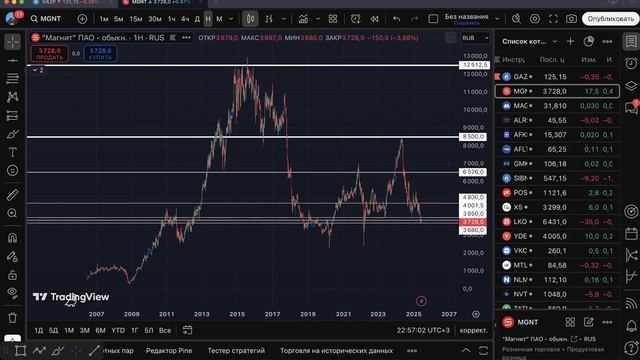Start bar replay mode
Viewport: 640px width, 360px height.
(374, 19)
